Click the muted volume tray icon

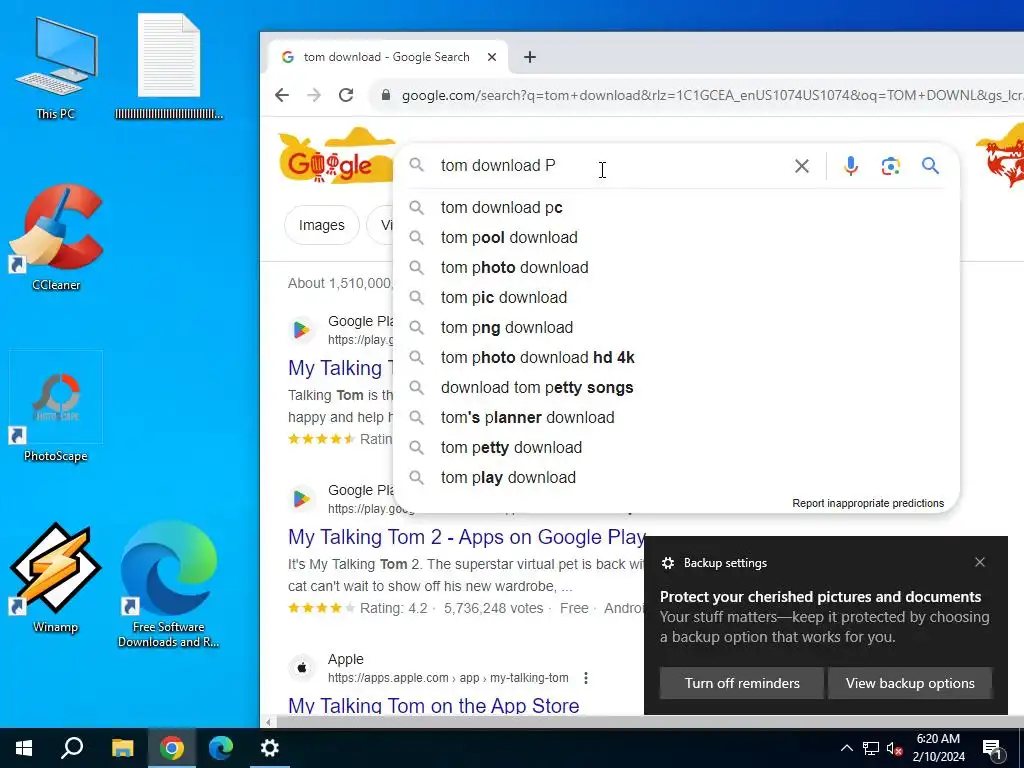click(x=894, y=748)
